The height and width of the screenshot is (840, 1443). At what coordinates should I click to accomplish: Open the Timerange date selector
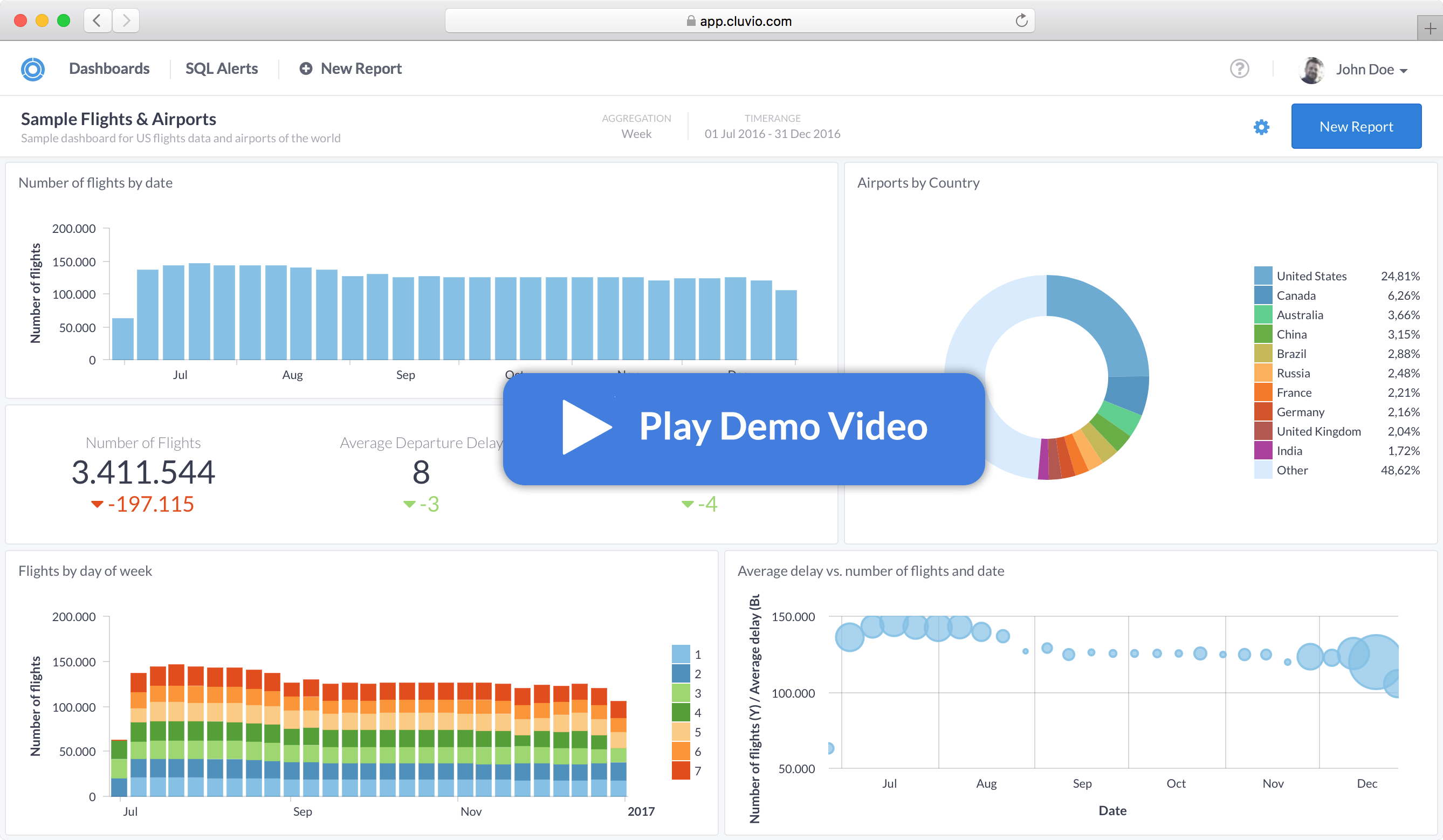[x=772, y=133]
